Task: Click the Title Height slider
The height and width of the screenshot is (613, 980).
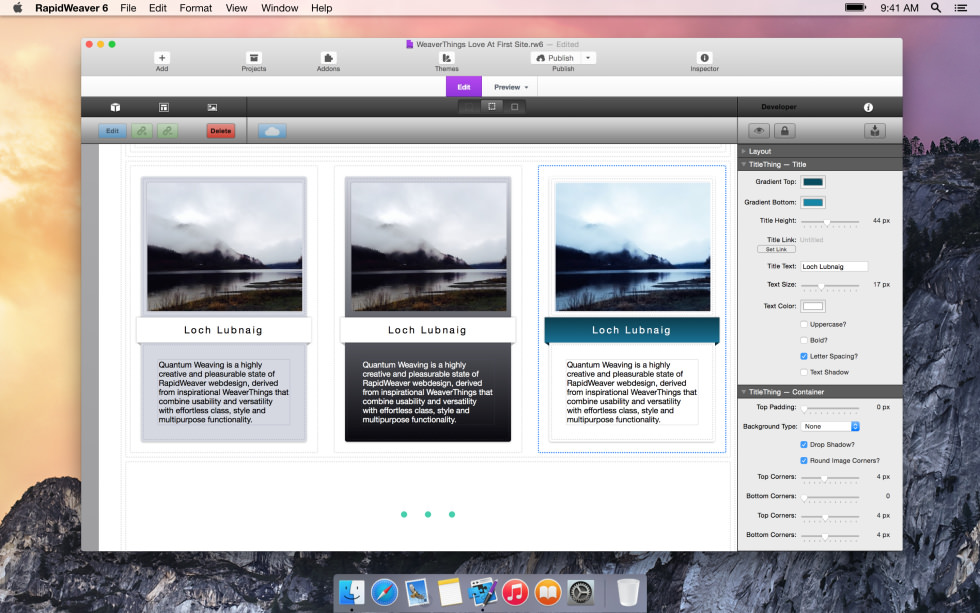Action: tap(830, 222)
